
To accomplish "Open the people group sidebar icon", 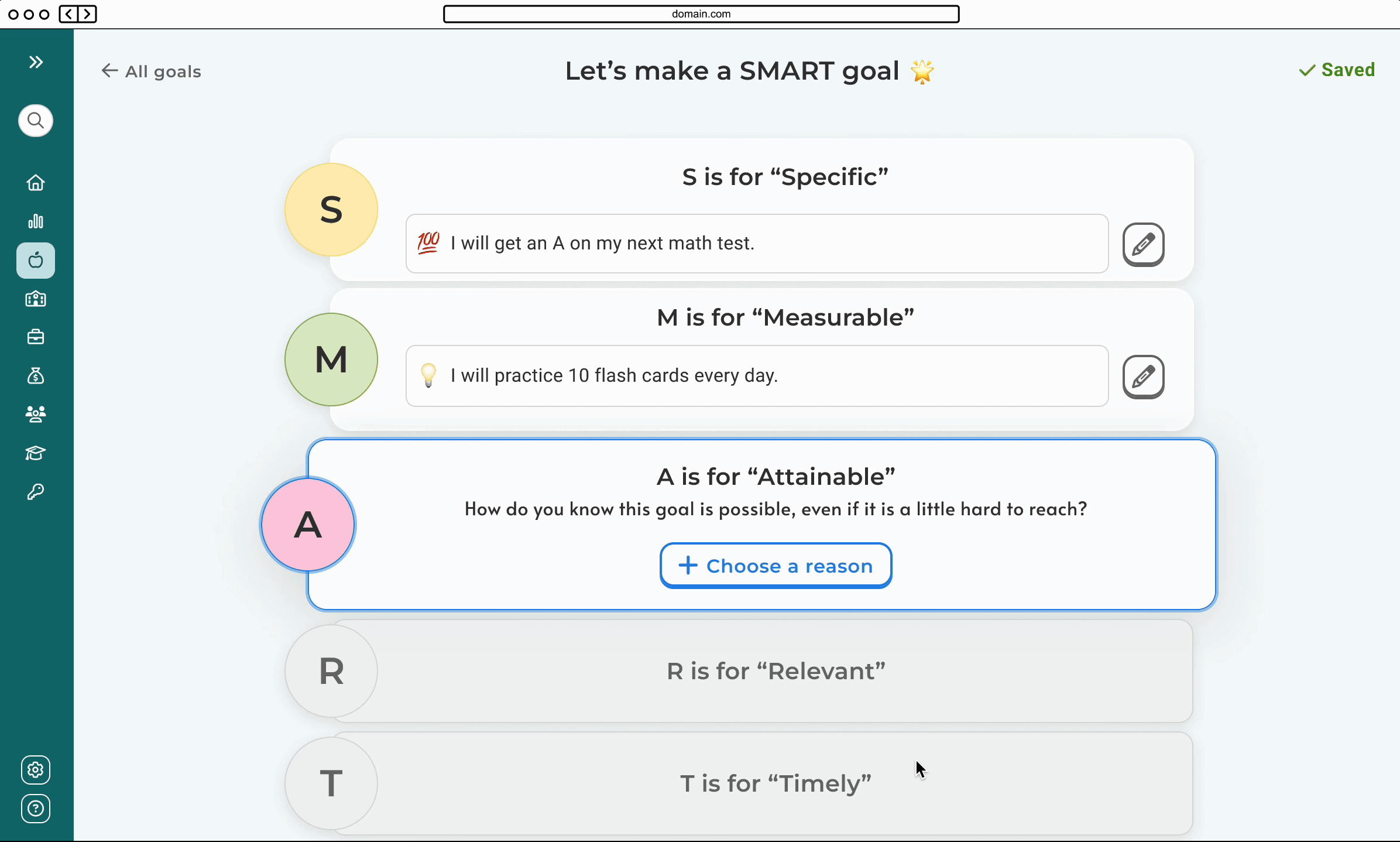I will tap(36, 414).
